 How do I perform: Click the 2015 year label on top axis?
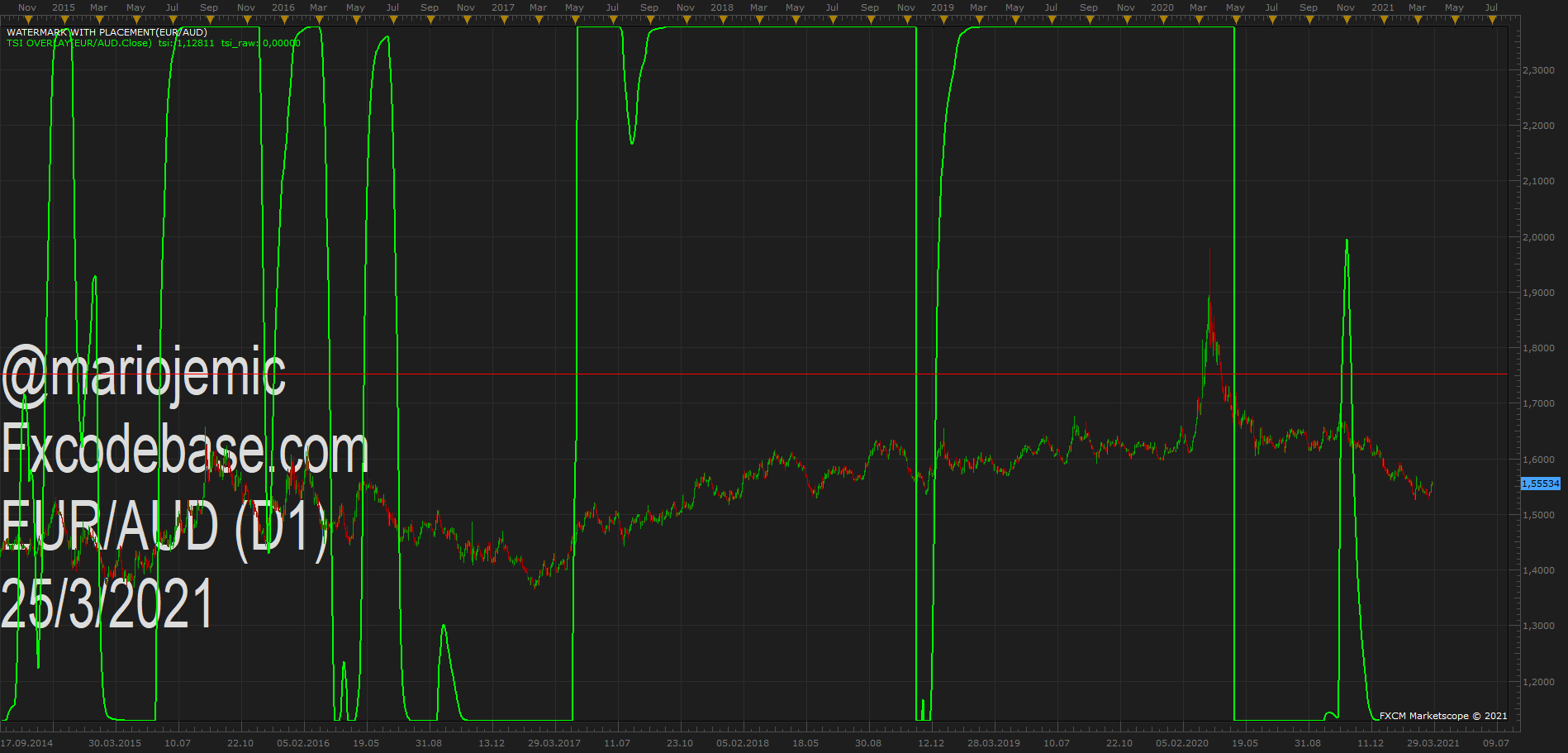pos(64,7)
